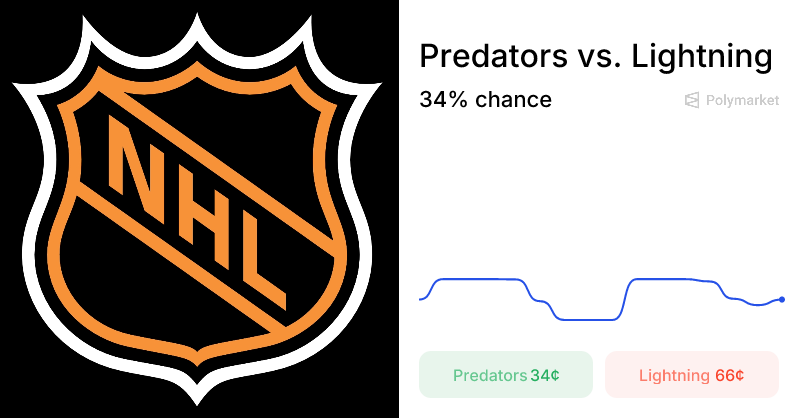
Task: Click the second high plateau of the chart line
Action: pos(670,279)
